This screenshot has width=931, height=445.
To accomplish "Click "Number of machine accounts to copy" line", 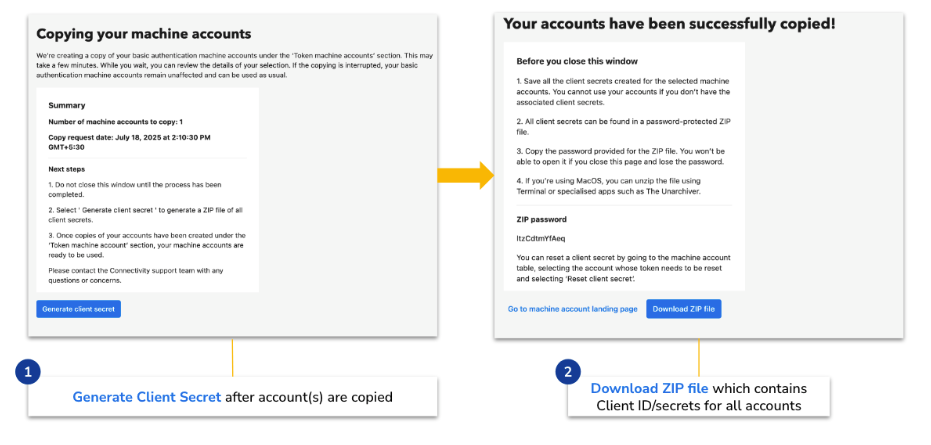I will 115,122.
